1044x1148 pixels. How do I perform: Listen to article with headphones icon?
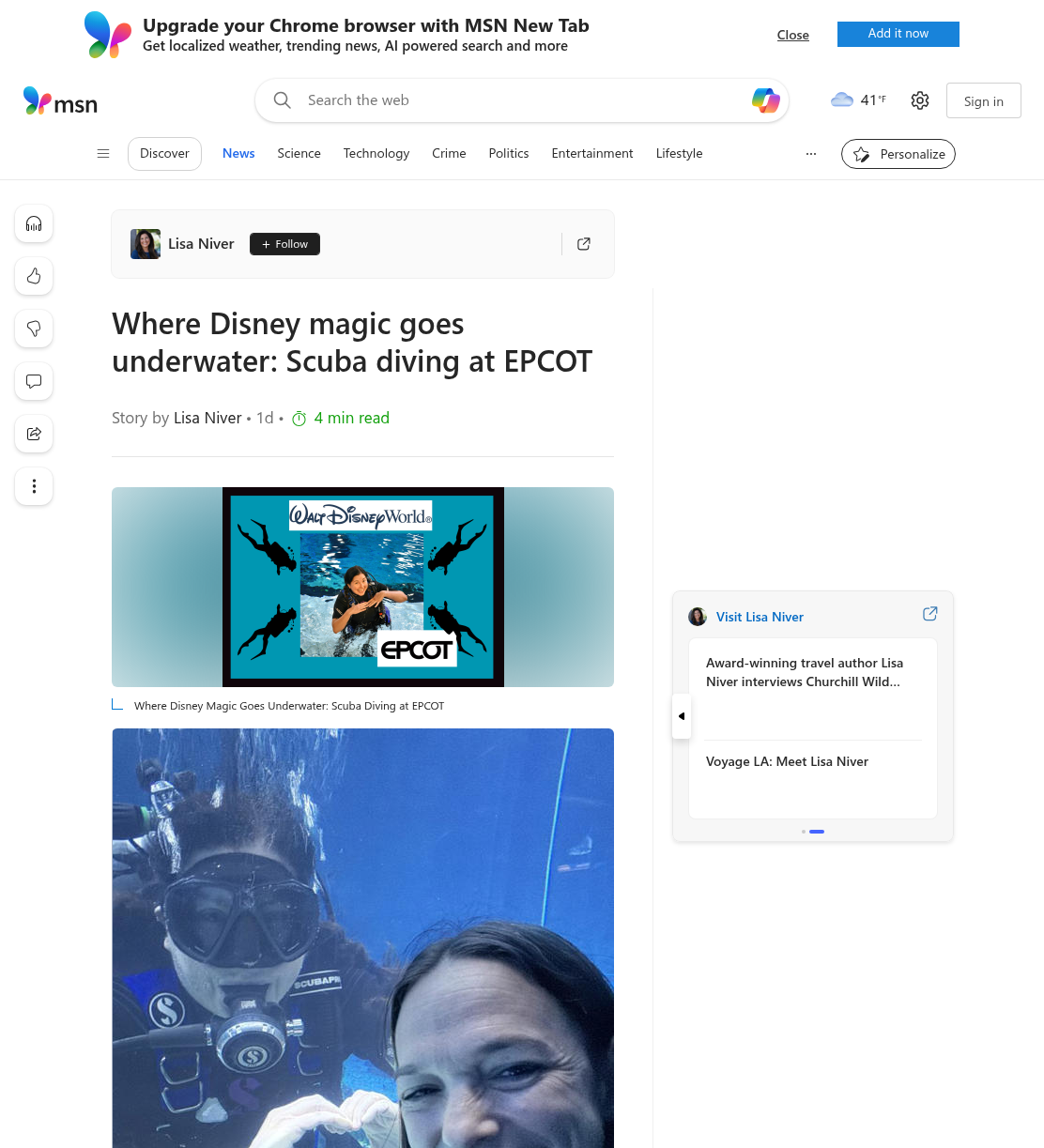pos(34,223)
